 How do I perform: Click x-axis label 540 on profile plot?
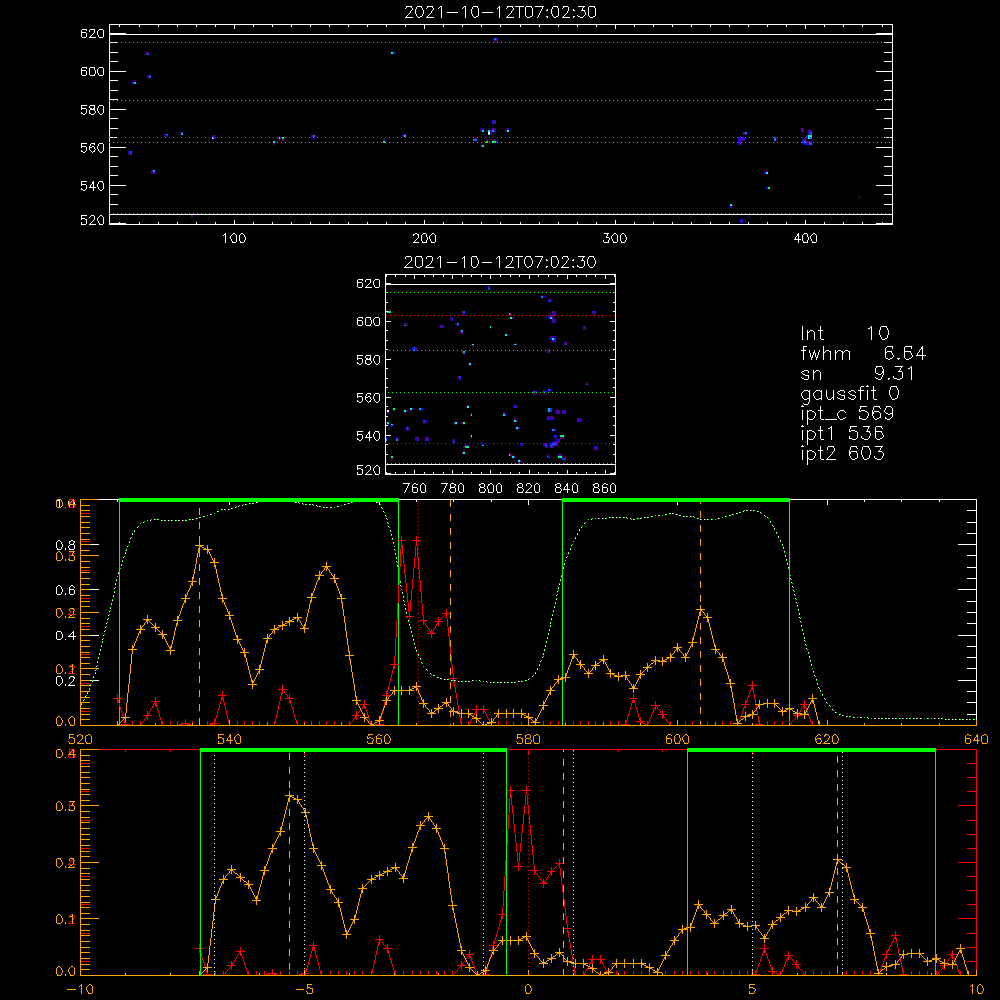230,740
